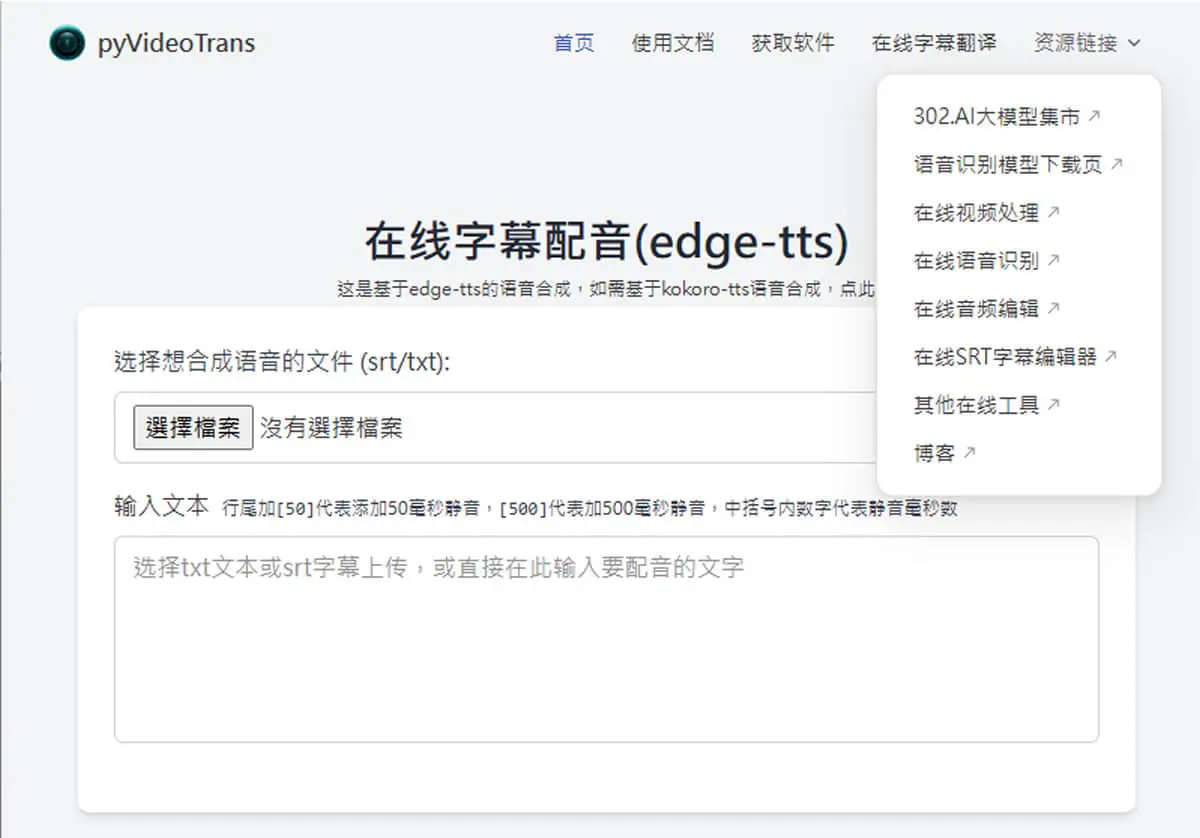Click external-link arrow beside 博客

click(x=969, y=453)
